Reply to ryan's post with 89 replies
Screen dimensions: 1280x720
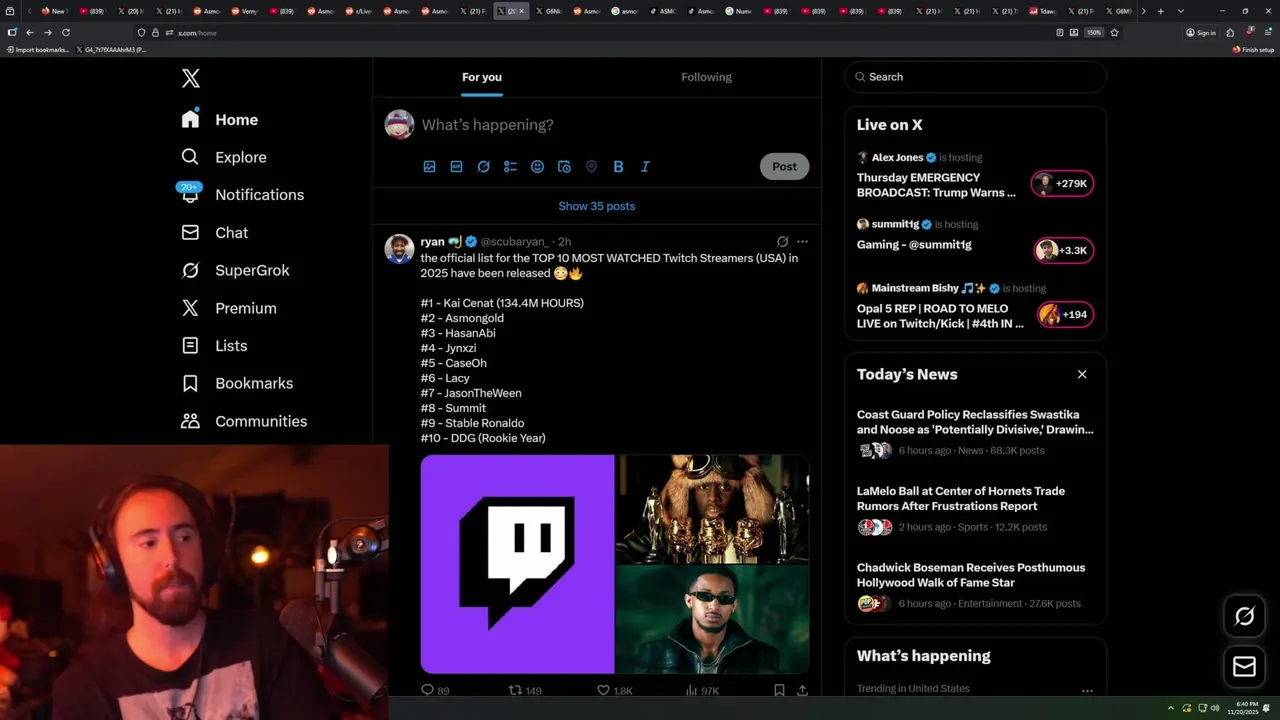[x=435, y=690]
